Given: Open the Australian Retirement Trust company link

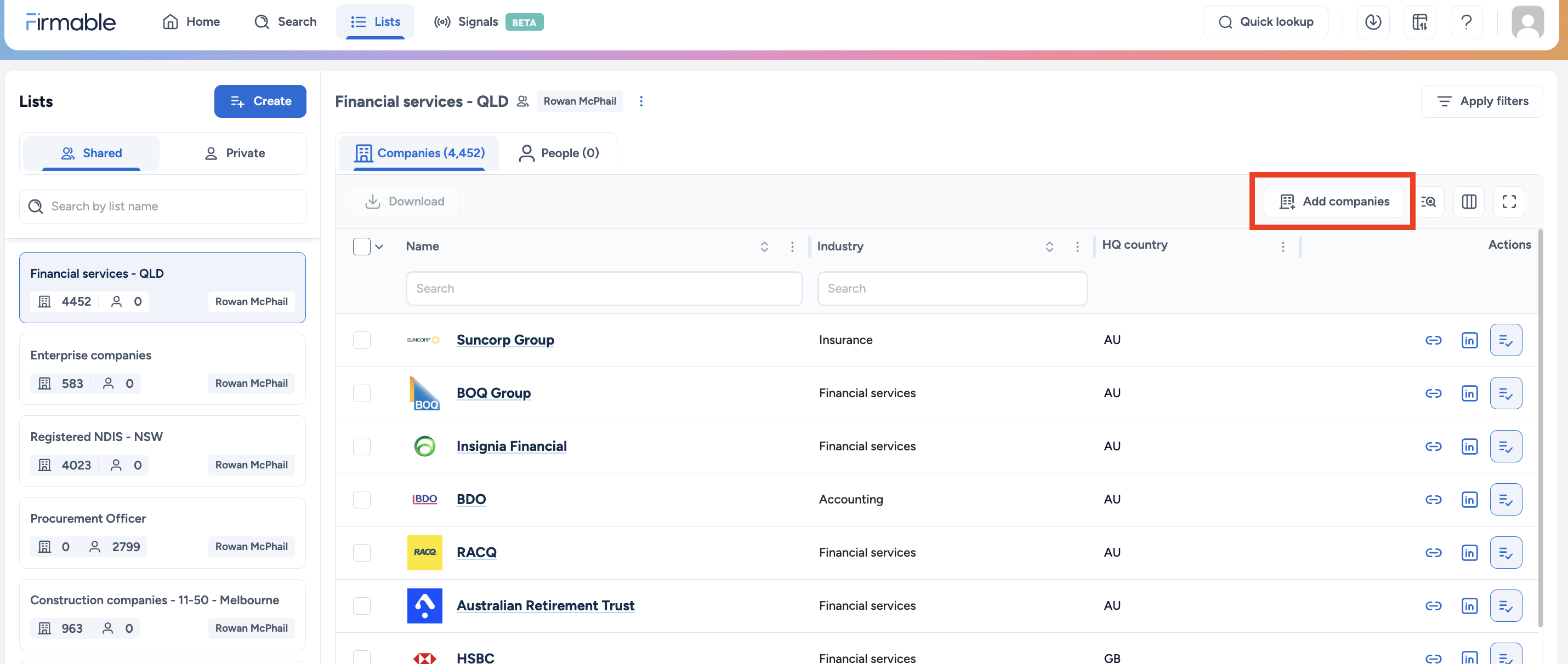Looking at the screenshot, I should 546,605.
